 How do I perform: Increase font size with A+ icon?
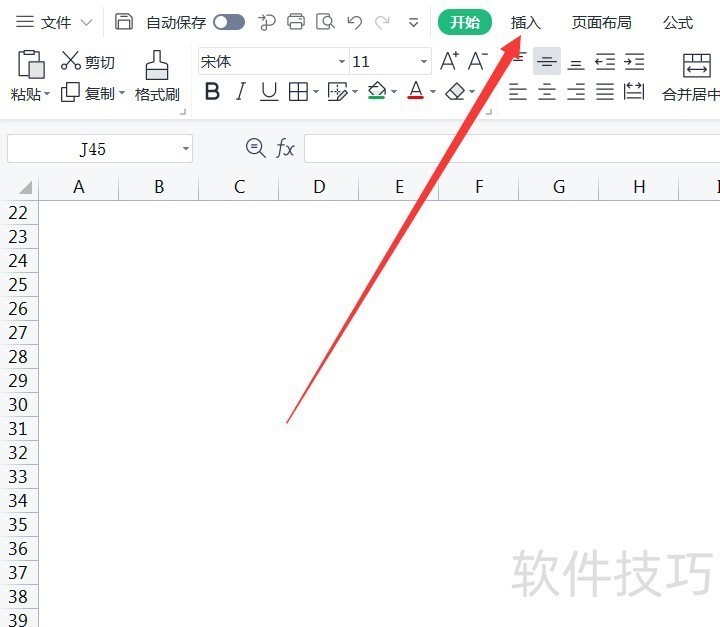click(449, 61)
